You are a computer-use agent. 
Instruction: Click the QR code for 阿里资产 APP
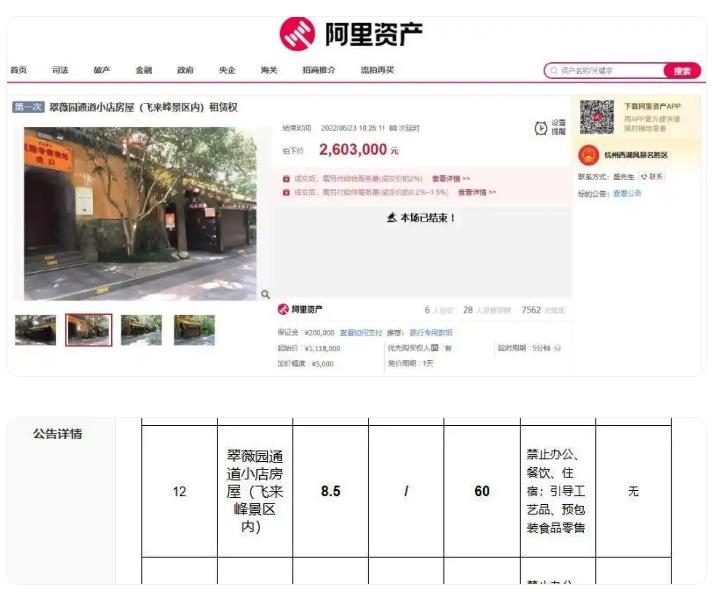597,116
